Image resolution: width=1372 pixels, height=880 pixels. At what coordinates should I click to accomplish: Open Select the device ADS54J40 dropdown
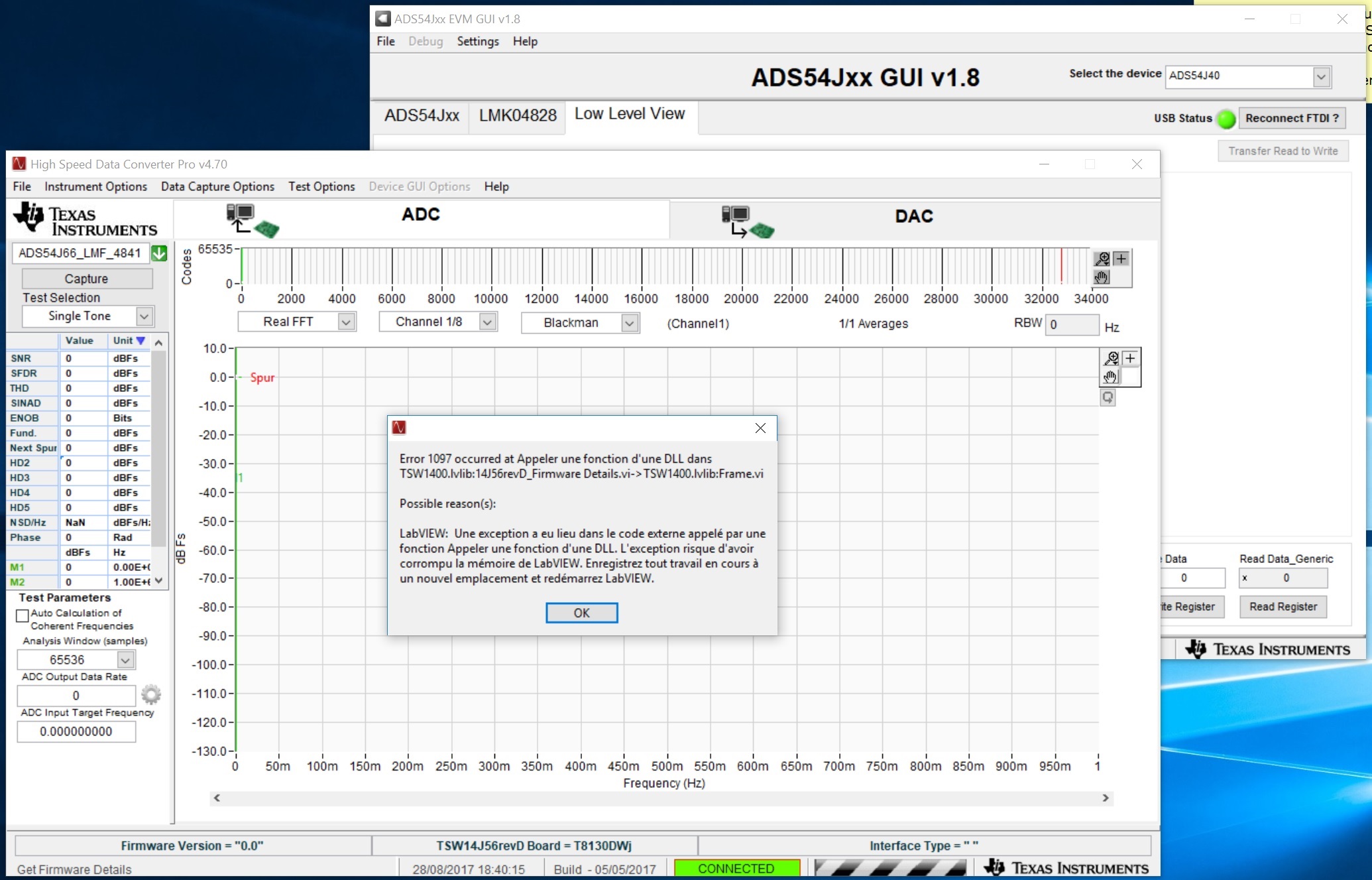pos(1321,76)
